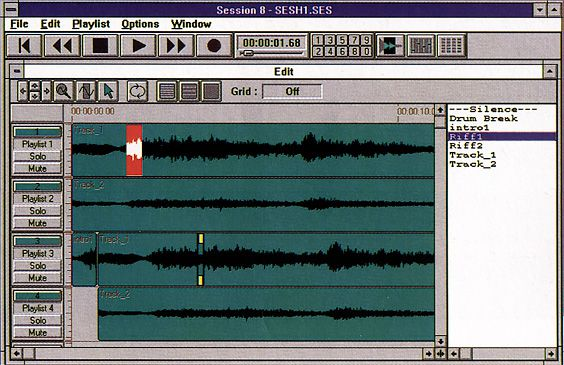This screenshot has width=564, height=365.
Task: Open the Grid Off selector
Action: (292, 91)
